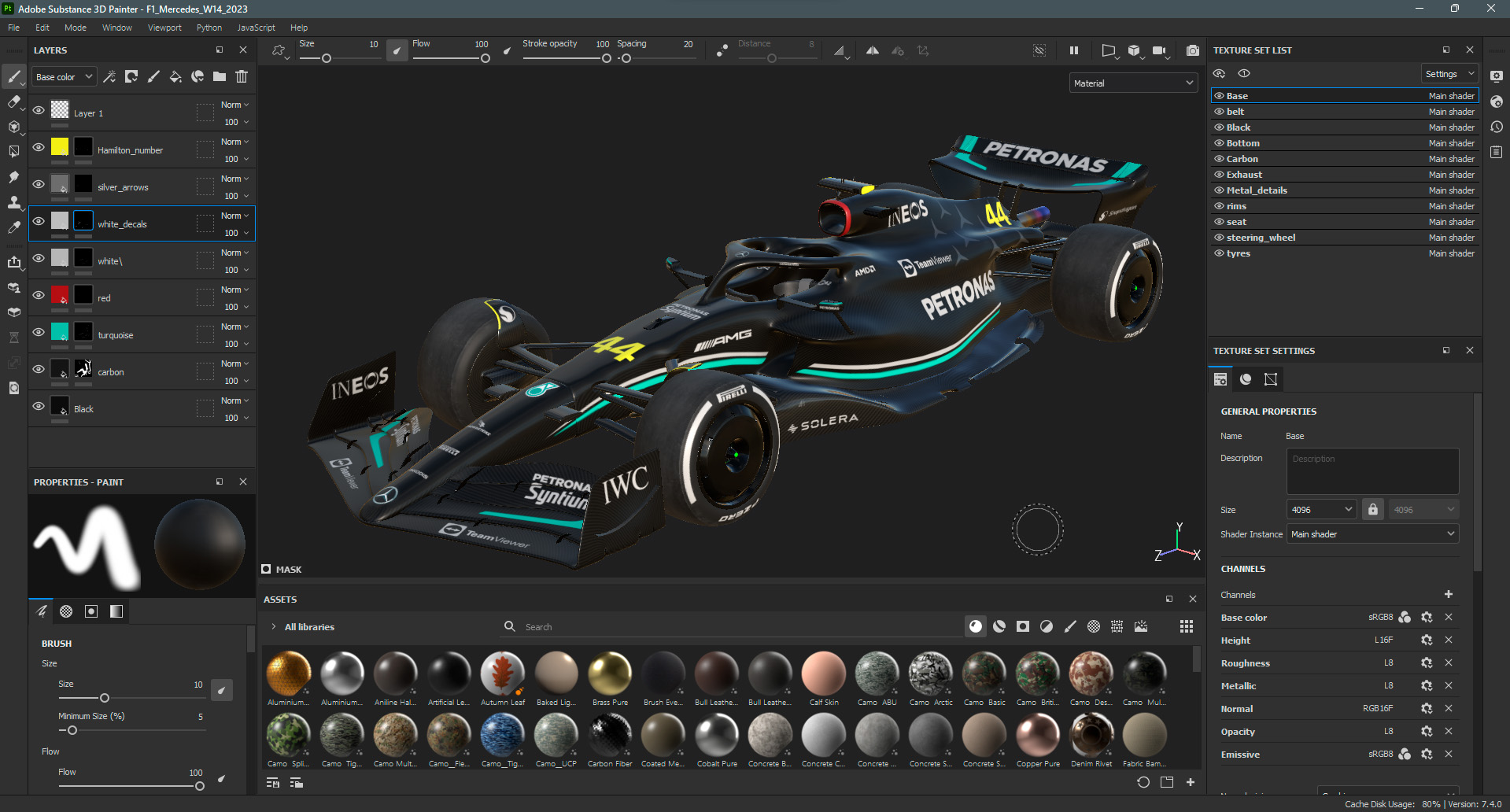Hide the Exhaust texture set
The width and height of the screenshot is (1510, 812).
pos(1219,175)
